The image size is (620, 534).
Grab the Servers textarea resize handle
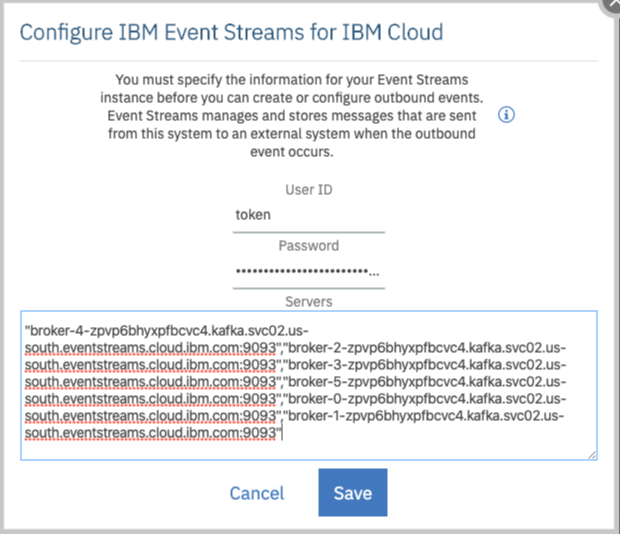click(592, 455)
